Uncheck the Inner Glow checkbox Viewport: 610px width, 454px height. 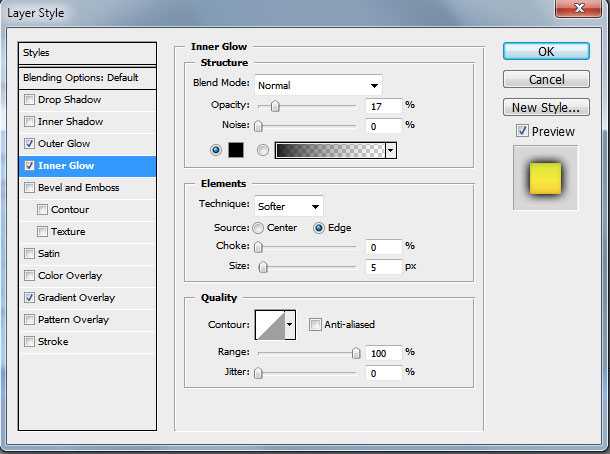point(30,165)
